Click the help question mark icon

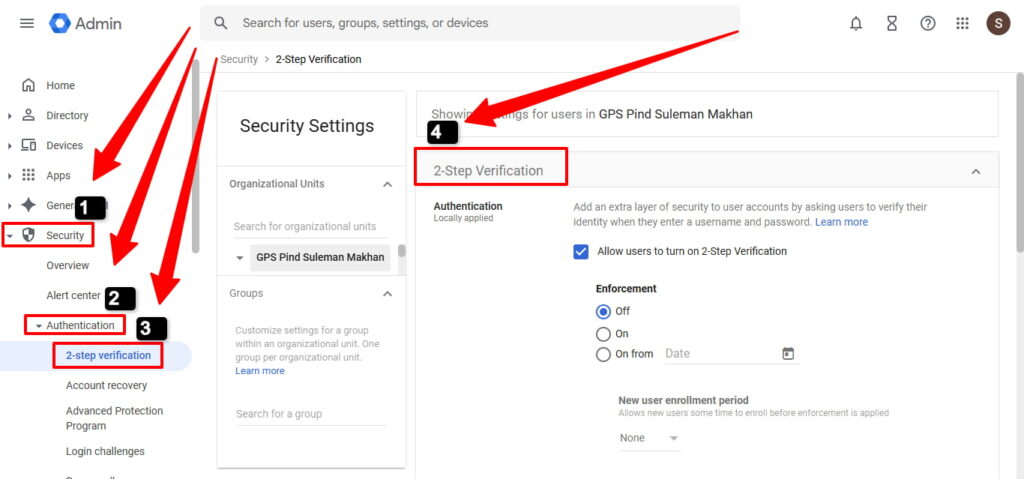click(928, 23)
